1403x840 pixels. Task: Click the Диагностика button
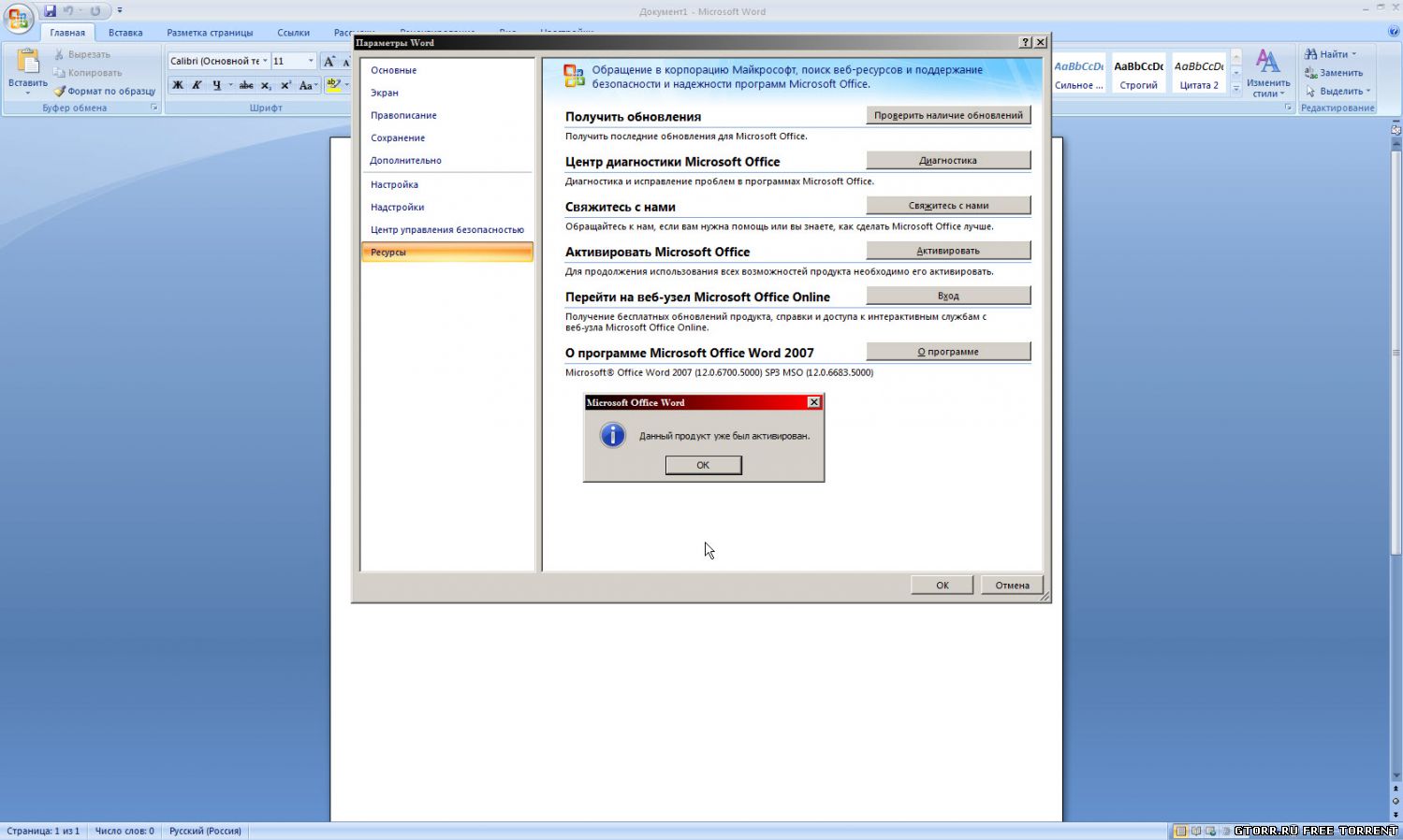point(948,160)
